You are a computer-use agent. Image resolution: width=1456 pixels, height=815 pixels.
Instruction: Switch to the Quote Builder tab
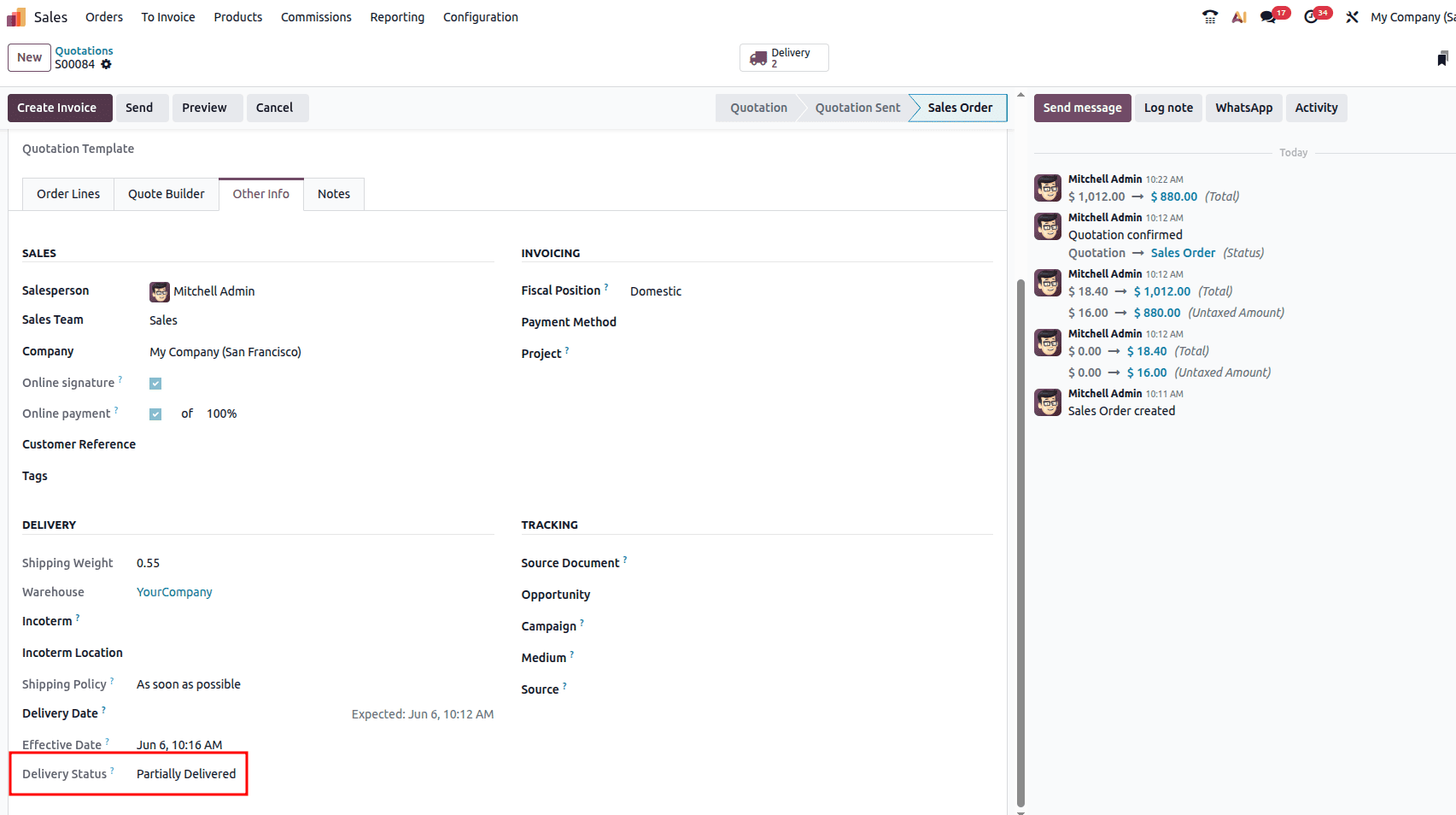pyautogui.click(x=167, y=194)
